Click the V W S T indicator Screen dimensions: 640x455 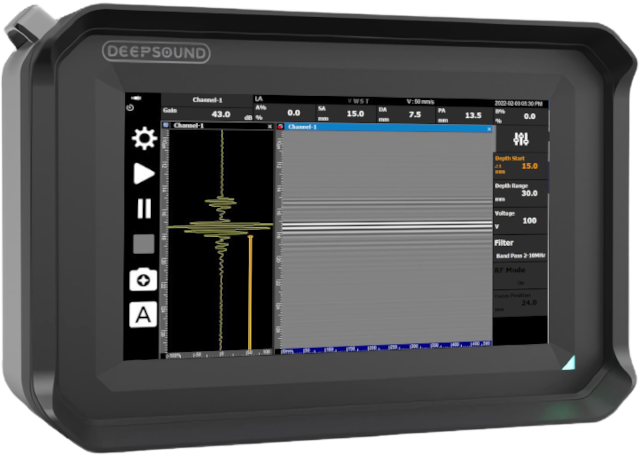[358, 101]
